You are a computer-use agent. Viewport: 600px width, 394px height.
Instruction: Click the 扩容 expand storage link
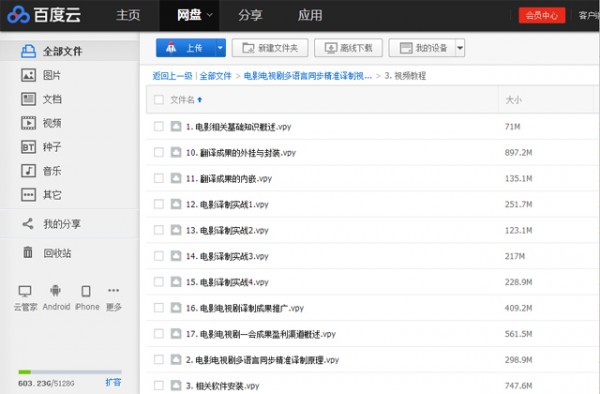pyautogui.click(x=113, y=382)
